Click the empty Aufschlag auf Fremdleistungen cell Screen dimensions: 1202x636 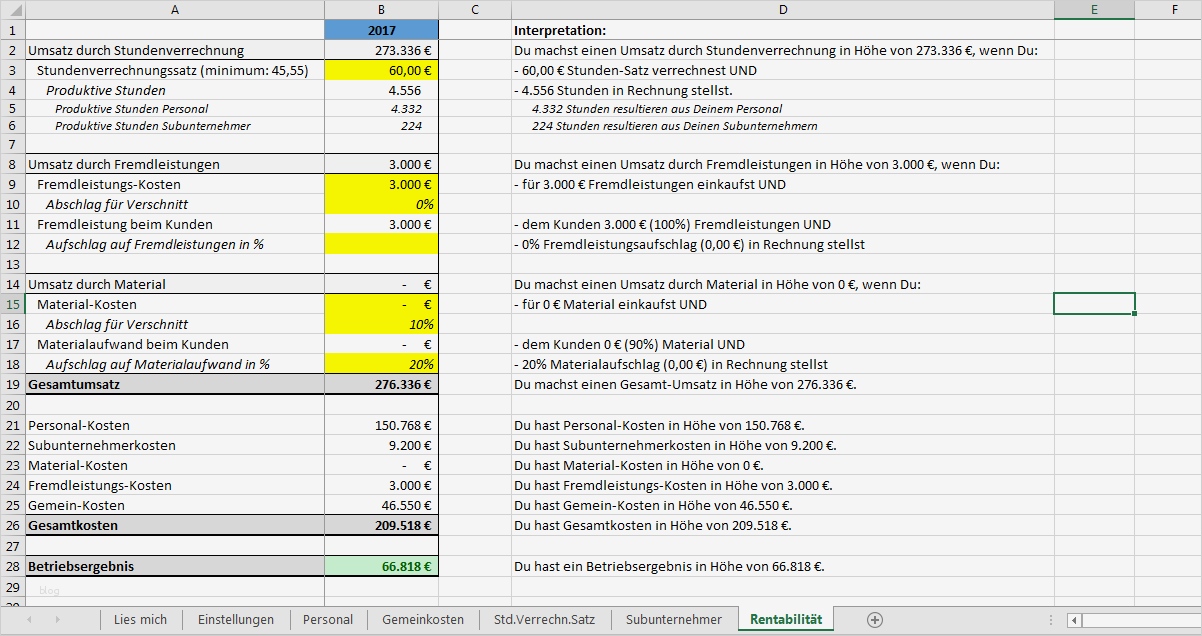(381, 244)
